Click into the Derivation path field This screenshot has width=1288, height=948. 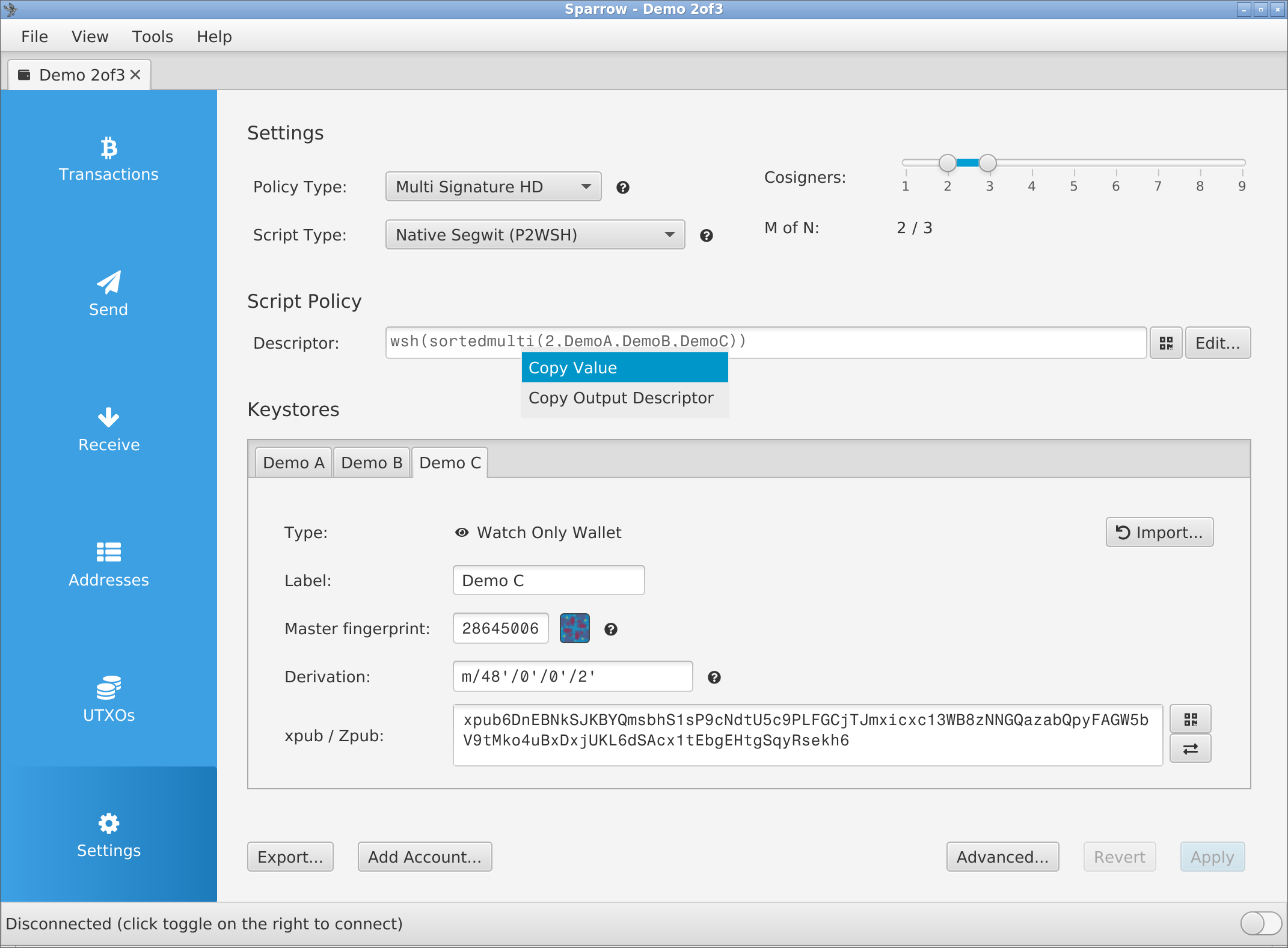click(x=572, y=676)
